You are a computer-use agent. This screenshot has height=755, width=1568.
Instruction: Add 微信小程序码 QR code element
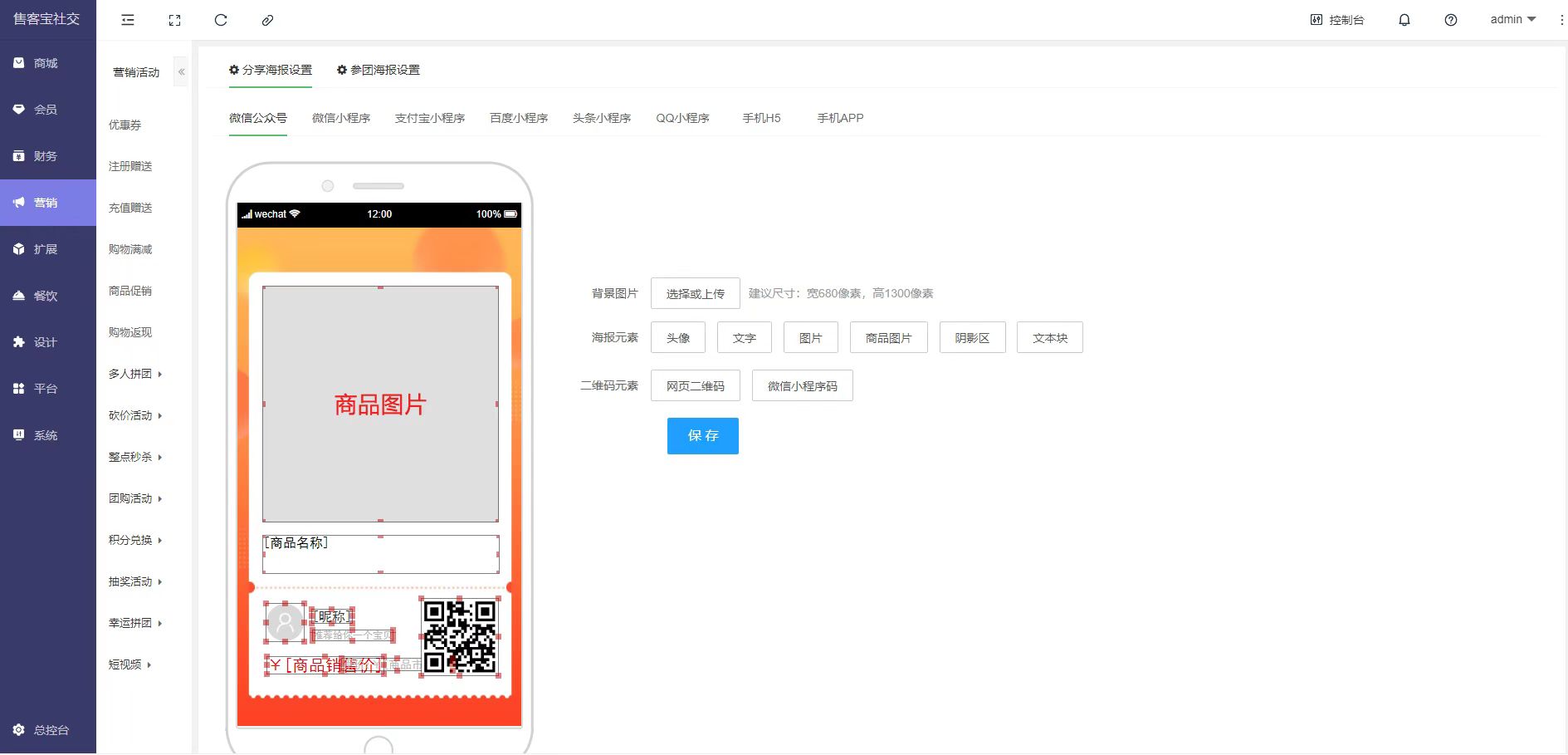[802, 386]
